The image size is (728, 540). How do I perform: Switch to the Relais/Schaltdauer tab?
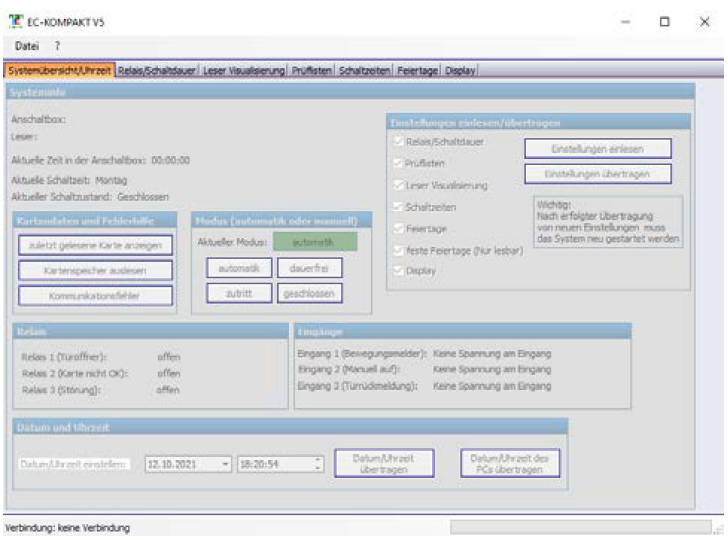(x=156, y=71)
